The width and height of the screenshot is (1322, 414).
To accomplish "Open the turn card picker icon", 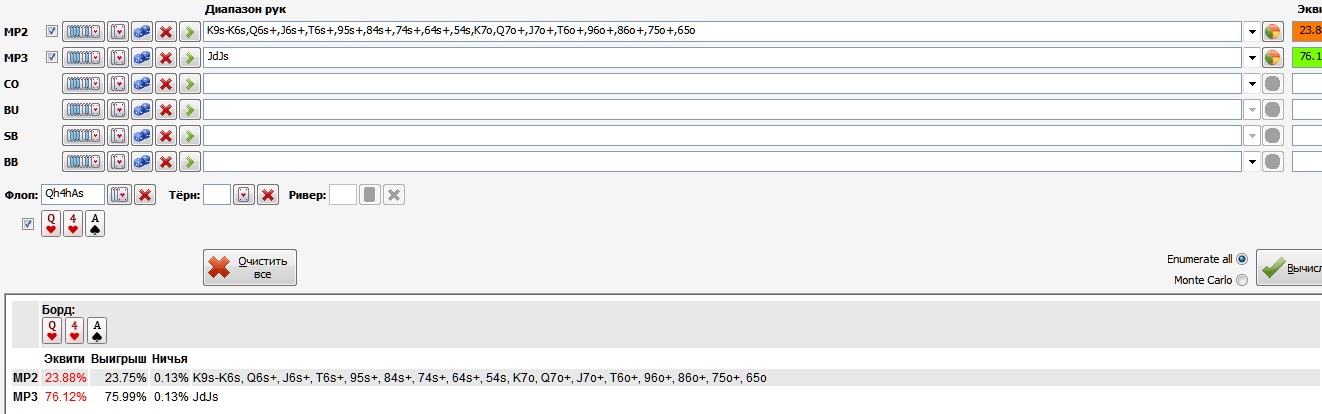I will click(243, 194).
